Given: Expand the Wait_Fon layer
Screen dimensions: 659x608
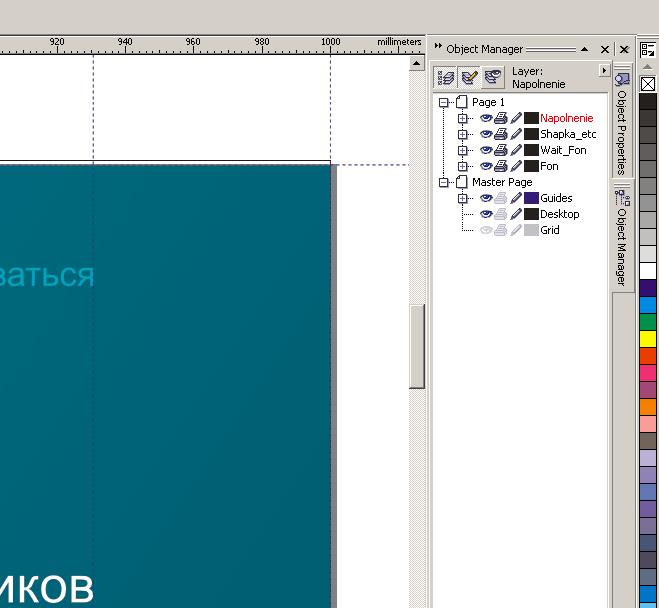Looking at the screenshot, I should pos(462,150).
